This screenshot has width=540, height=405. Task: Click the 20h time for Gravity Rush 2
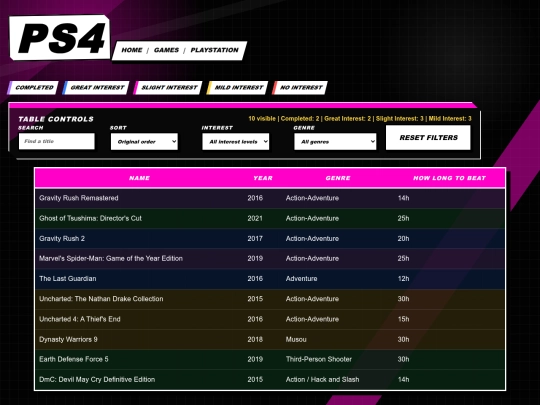pos(403,238)
